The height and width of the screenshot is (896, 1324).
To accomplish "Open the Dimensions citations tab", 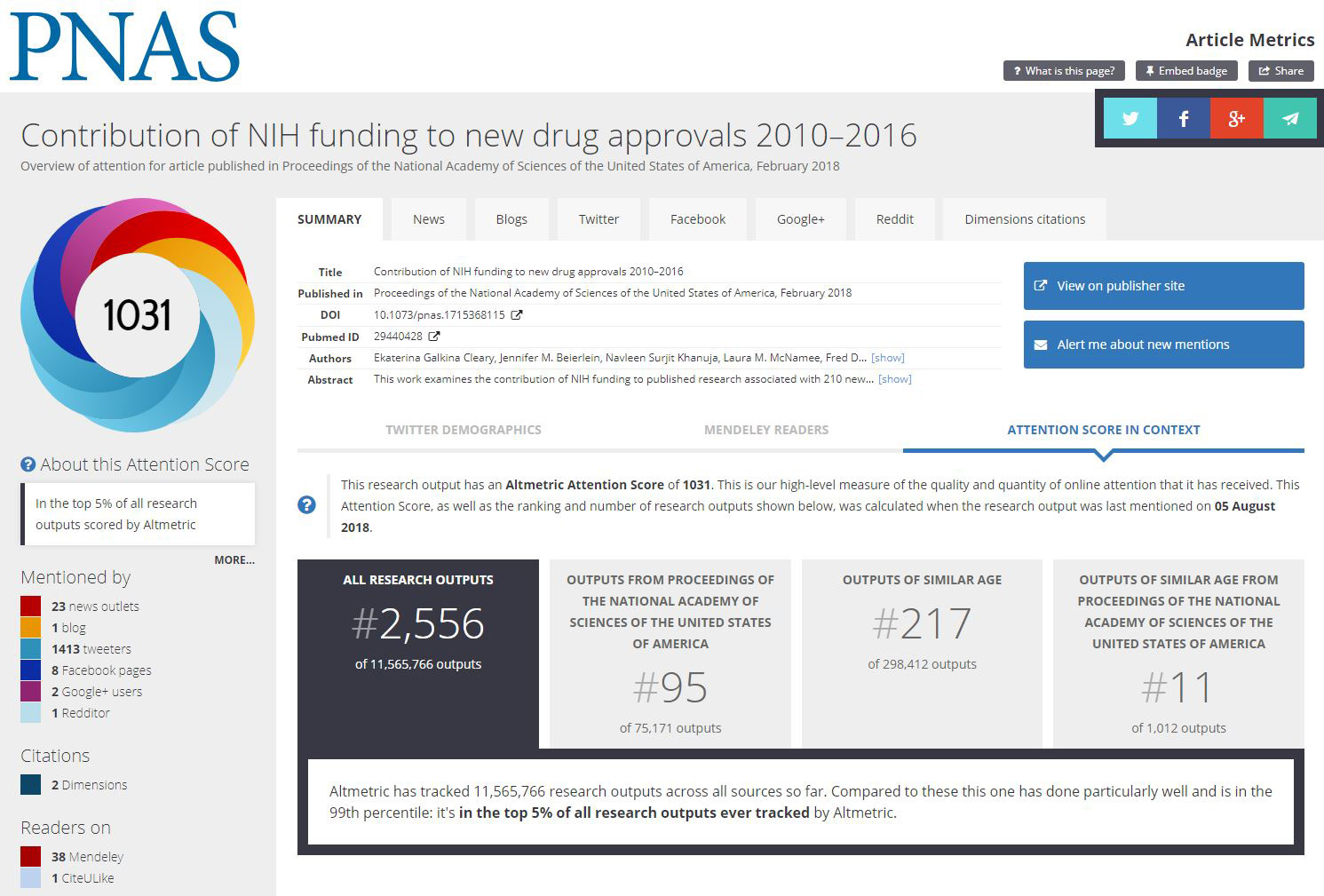I will tap(1025, 219).
